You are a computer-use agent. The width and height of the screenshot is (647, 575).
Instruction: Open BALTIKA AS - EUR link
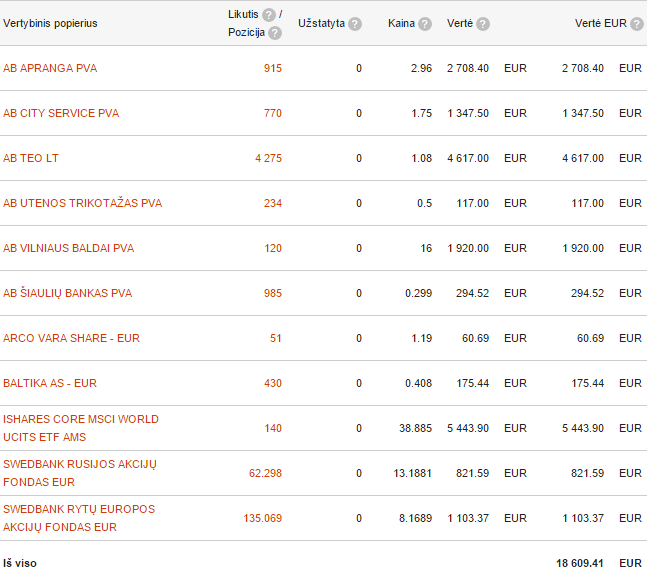click(x=50, y=383)
